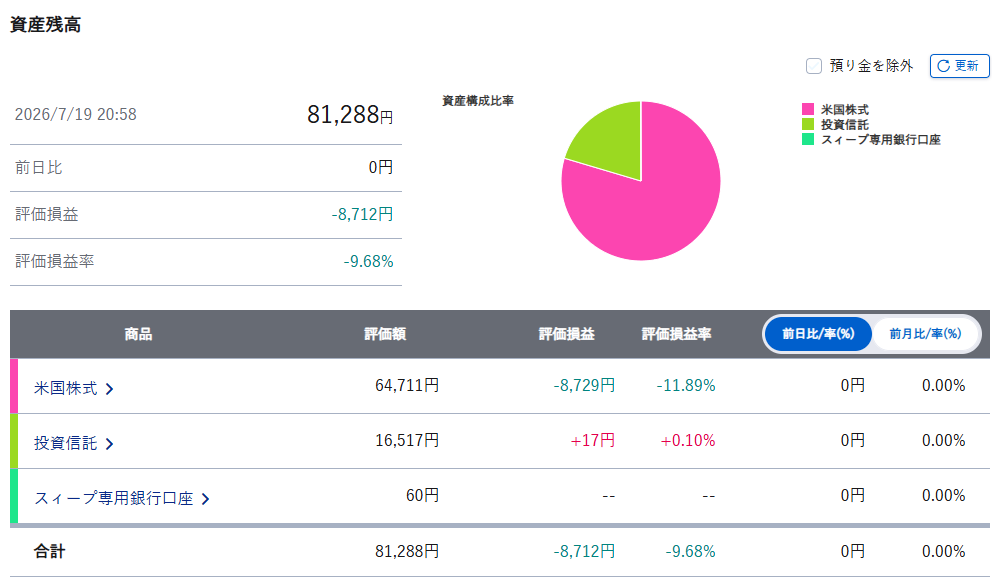The width and height of the screenshot is (992, 581).
Task: Open the 米国株式 details link
Action: (x=66, y=388)
